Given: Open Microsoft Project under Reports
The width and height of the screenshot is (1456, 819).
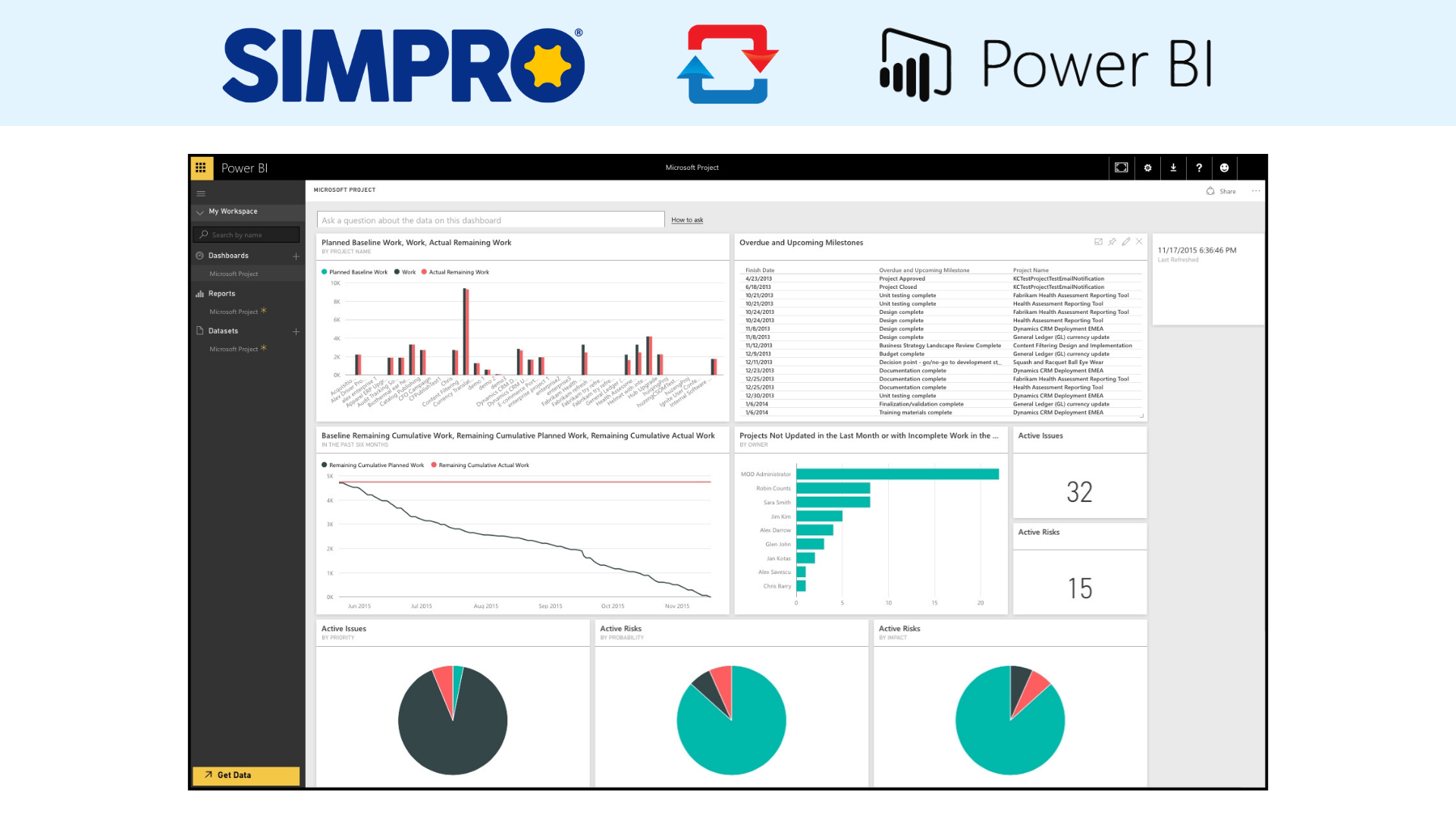Looking at the screenshot, I should coord(234,312).
